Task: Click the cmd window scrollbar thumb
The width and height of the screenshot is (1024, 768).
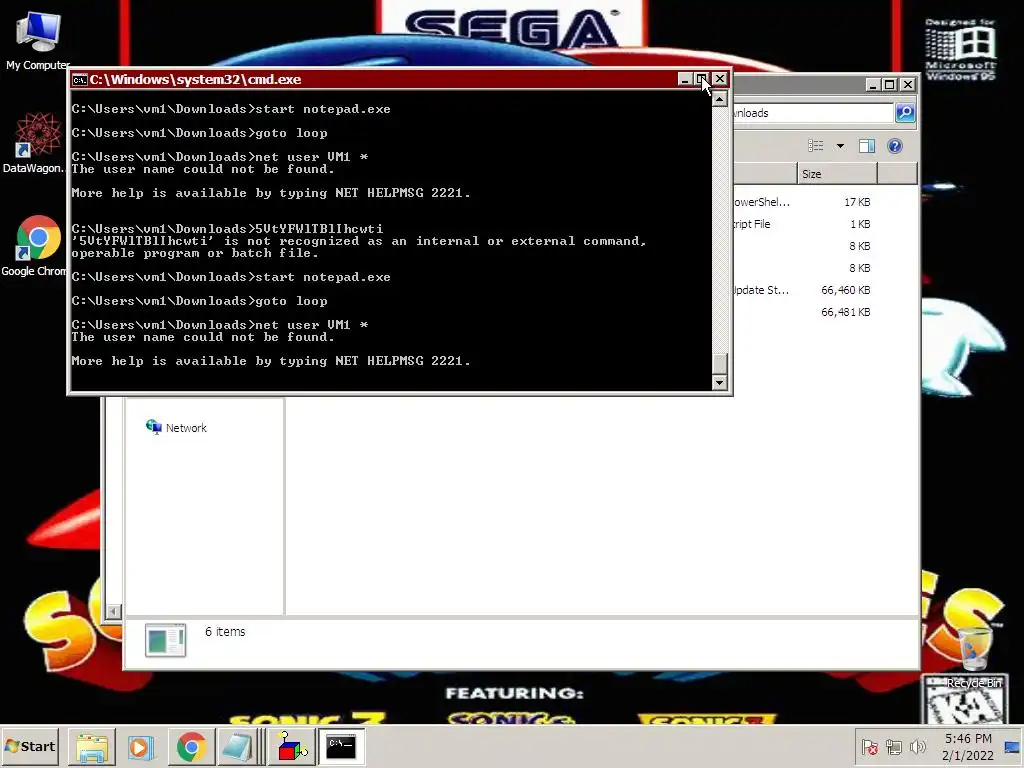Action: (719, 363)
